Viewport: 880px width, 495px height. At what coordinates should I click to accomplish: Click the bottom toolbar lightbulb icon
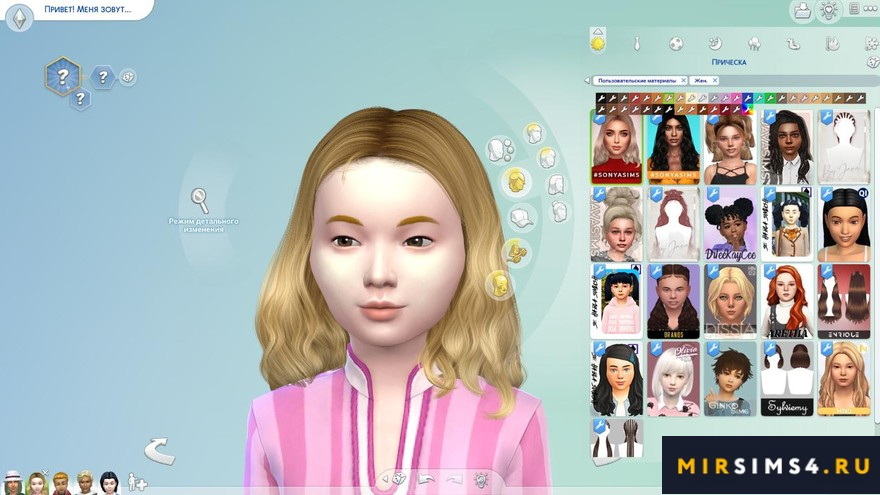[480, 480]
